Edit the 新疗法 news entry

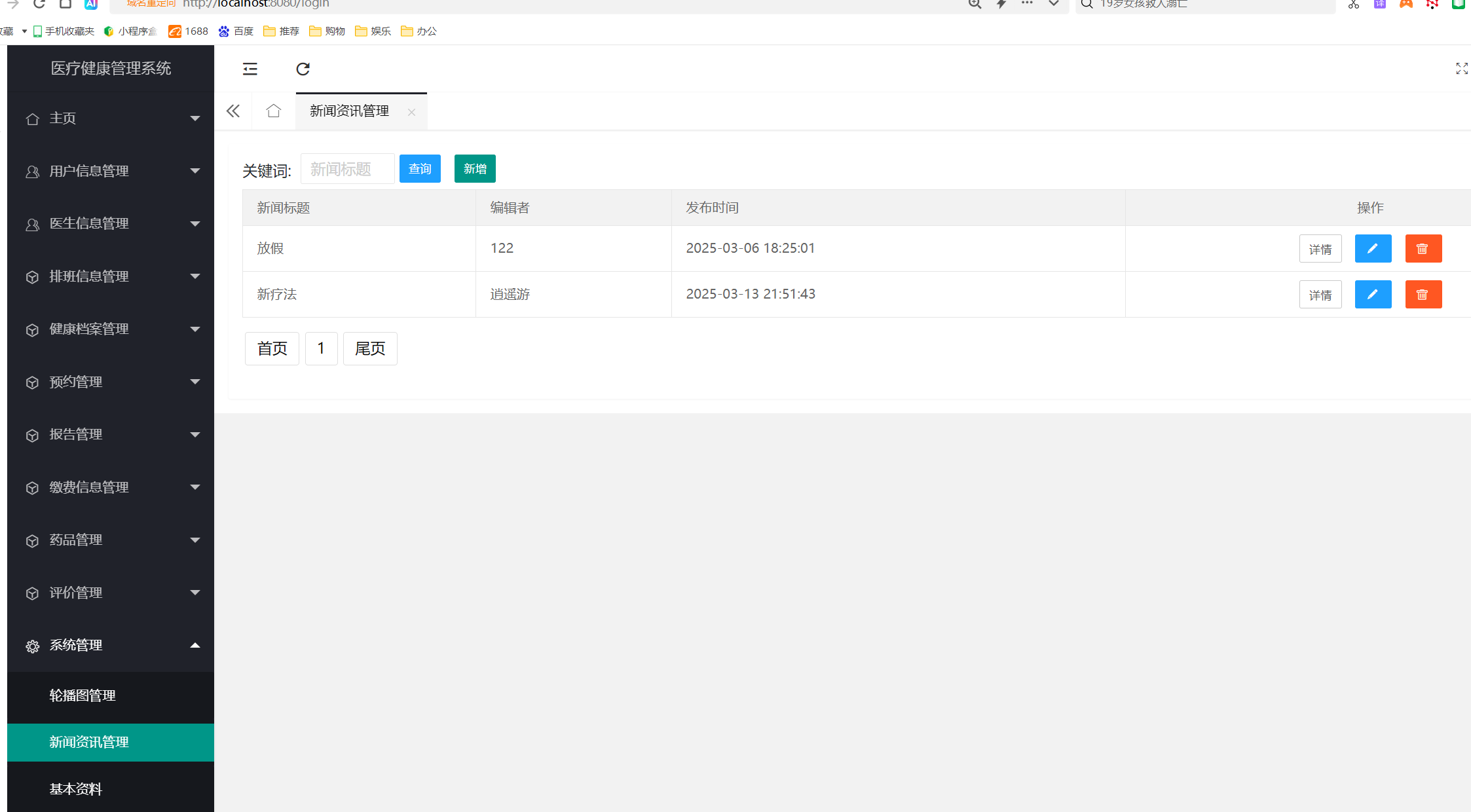pos(1373,294)
